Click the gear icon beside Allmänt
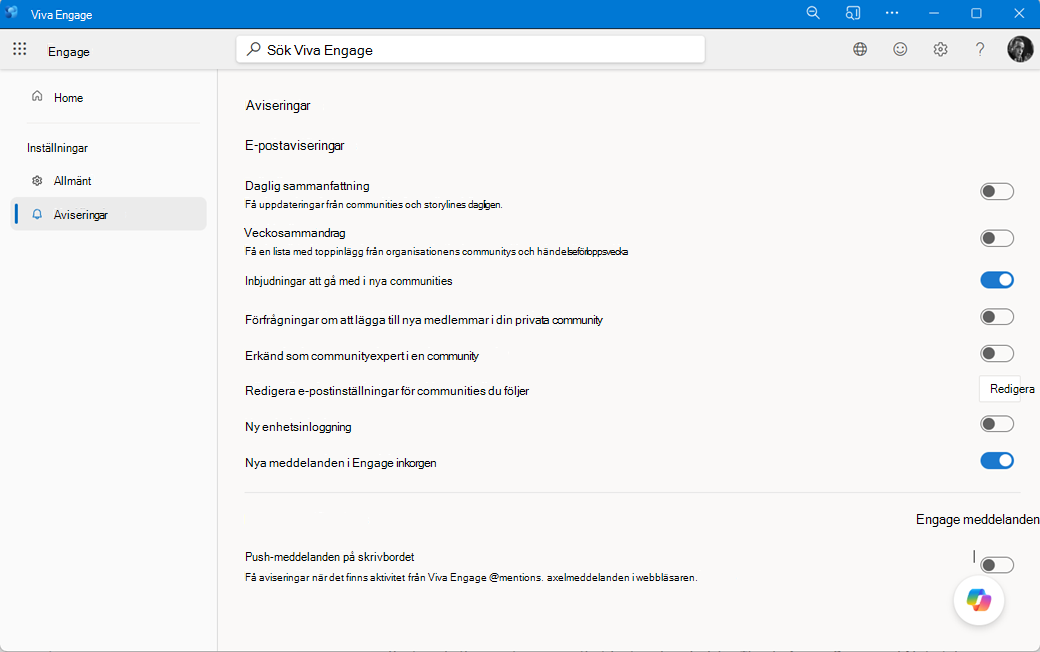Image resolution: width=1040 pixels, height=652 pixels. pyautogui.click(x=37, y=180)
